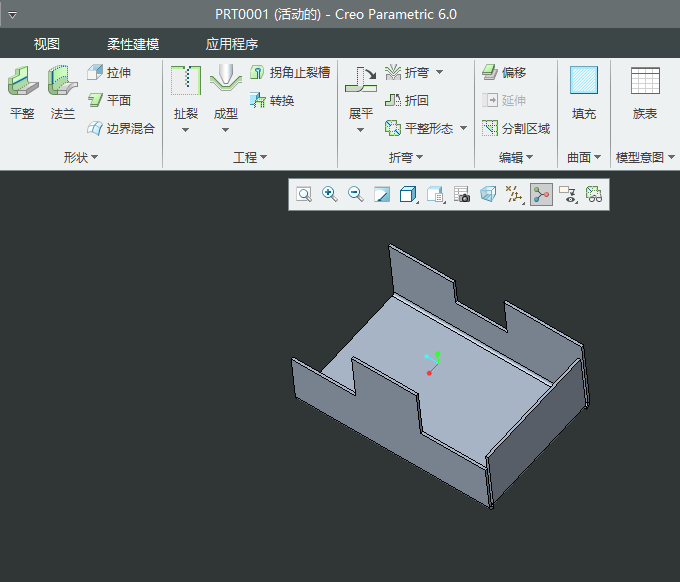Toggle spin center display in view toolbar
This screenshot has height=582, width=680.
point(541,195)
